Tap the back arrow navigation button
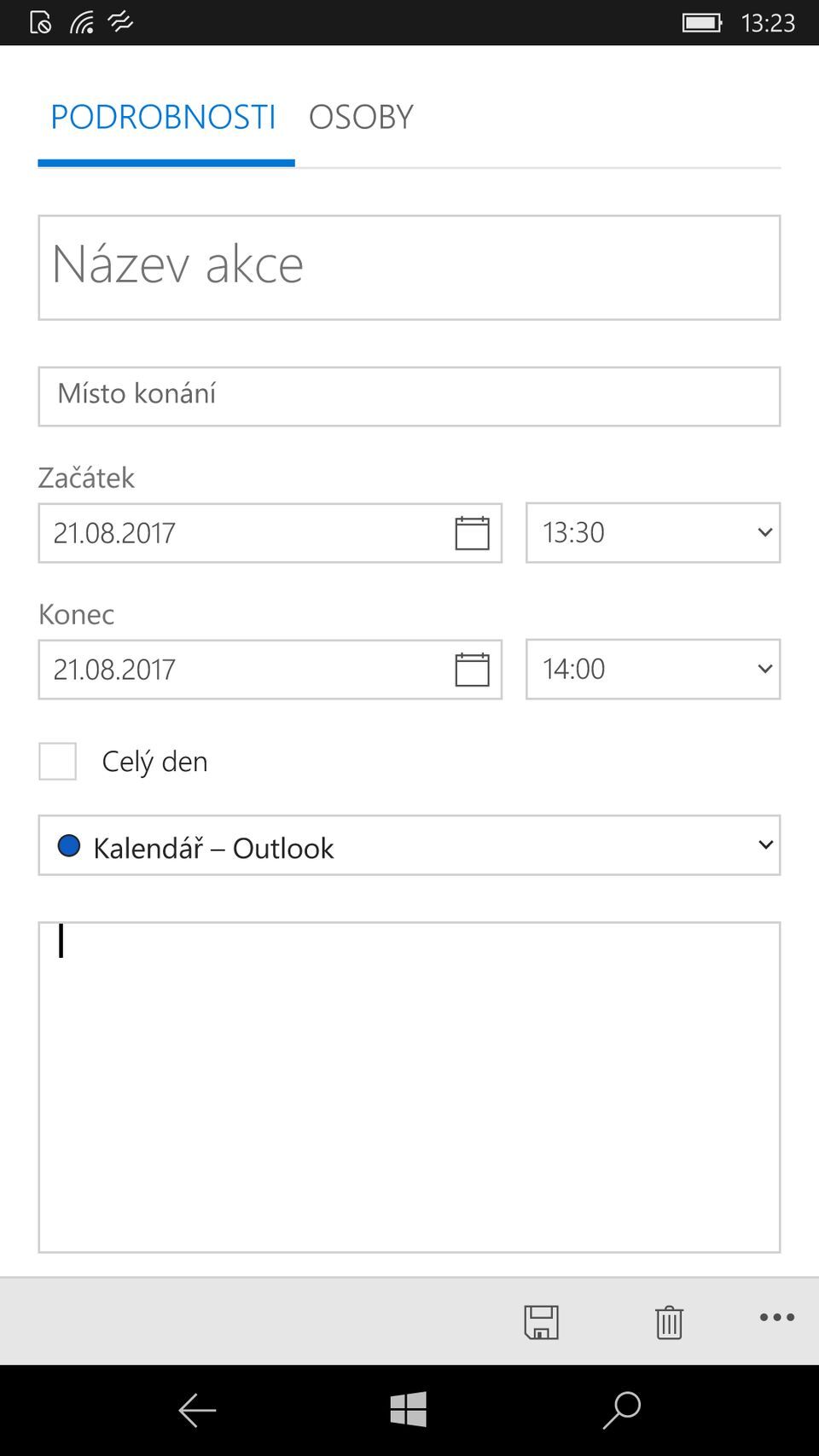Image resolution: width=819 pixels, height=1456 pixels. [x=197, y=1410]
